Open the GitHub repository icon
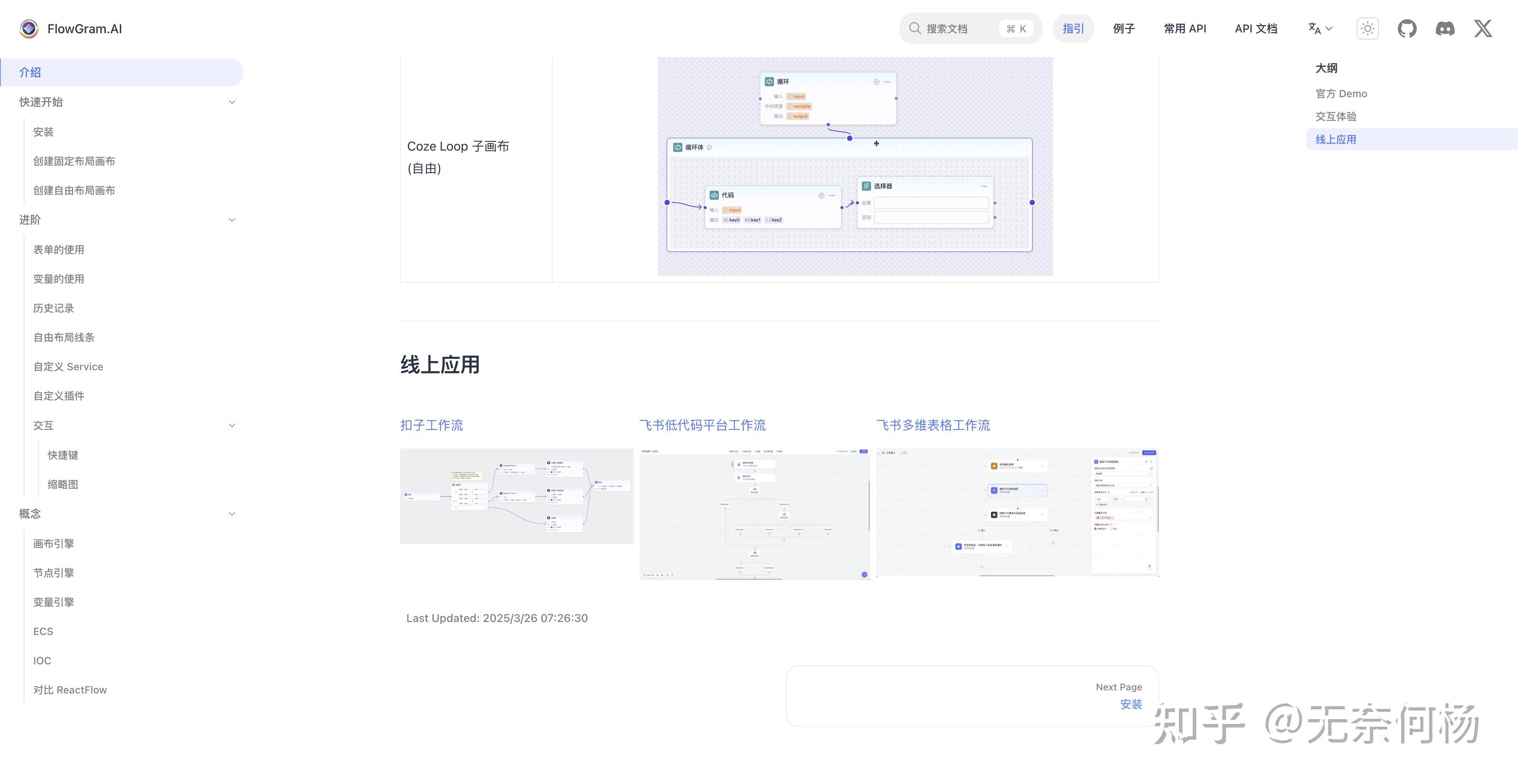The image size is (1518, 784). pyautogui.click(x=1408, y=28)
